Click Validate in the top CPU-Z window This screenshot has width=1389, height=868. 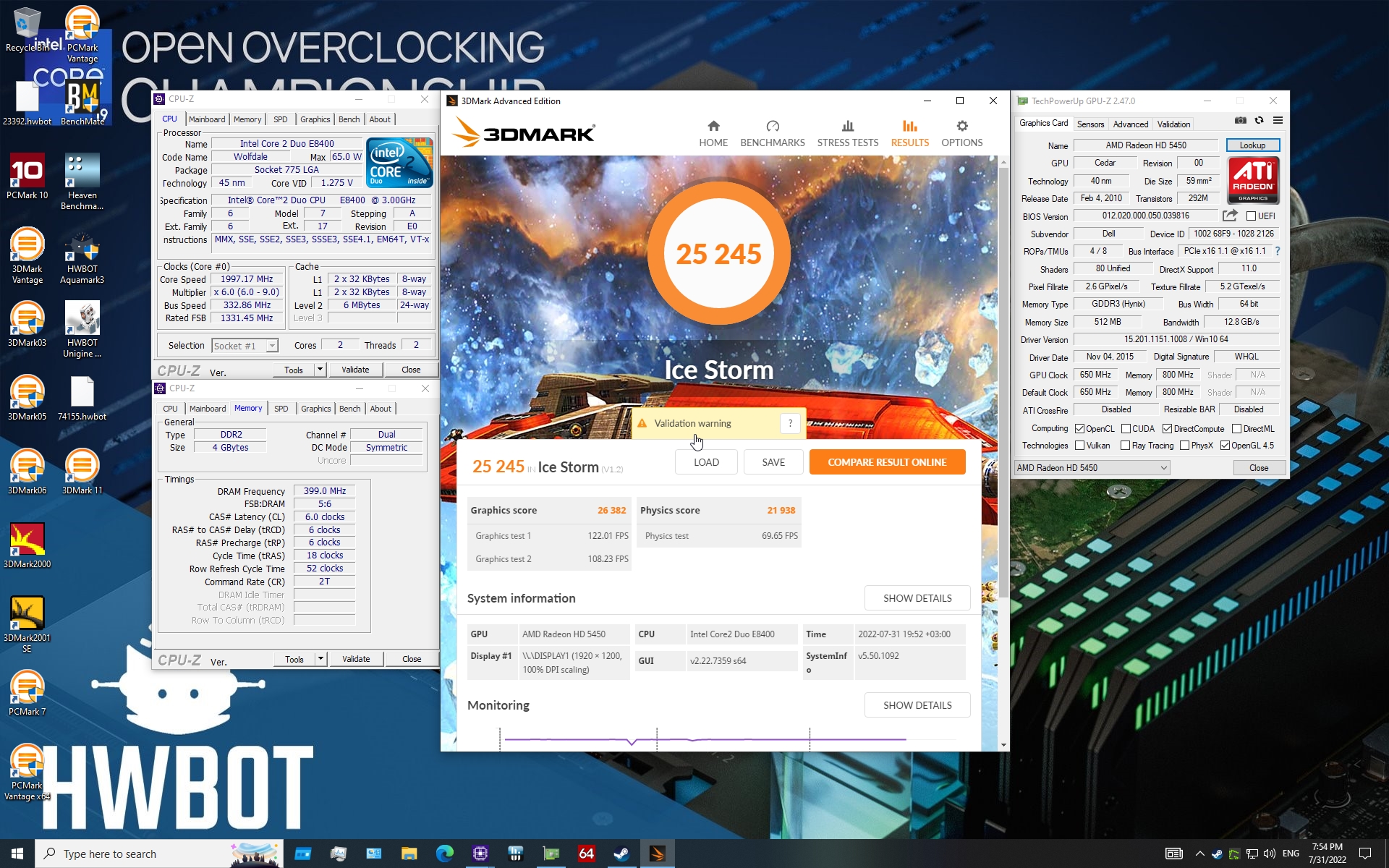(355, 370)
